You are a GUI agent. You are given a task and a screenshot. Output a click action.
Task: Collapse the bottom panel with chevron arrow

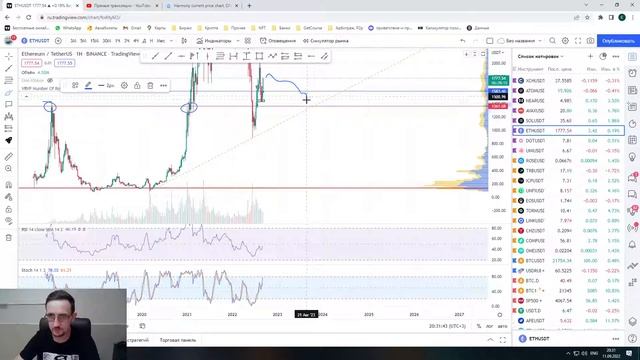pos(490,340)
